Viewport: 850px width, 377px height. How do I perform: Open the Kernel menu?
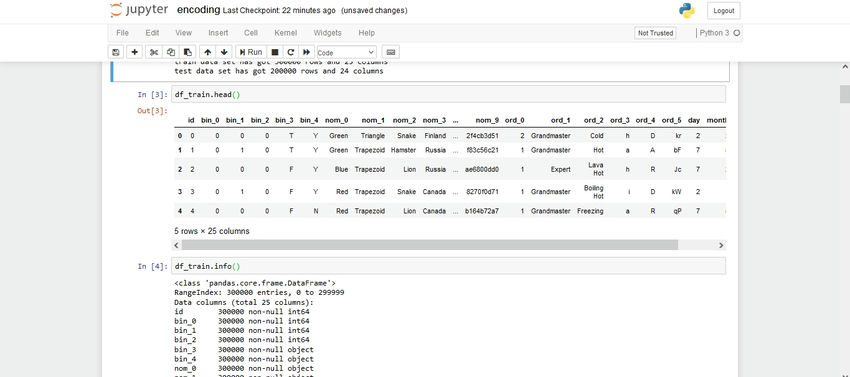click(286, 33)
